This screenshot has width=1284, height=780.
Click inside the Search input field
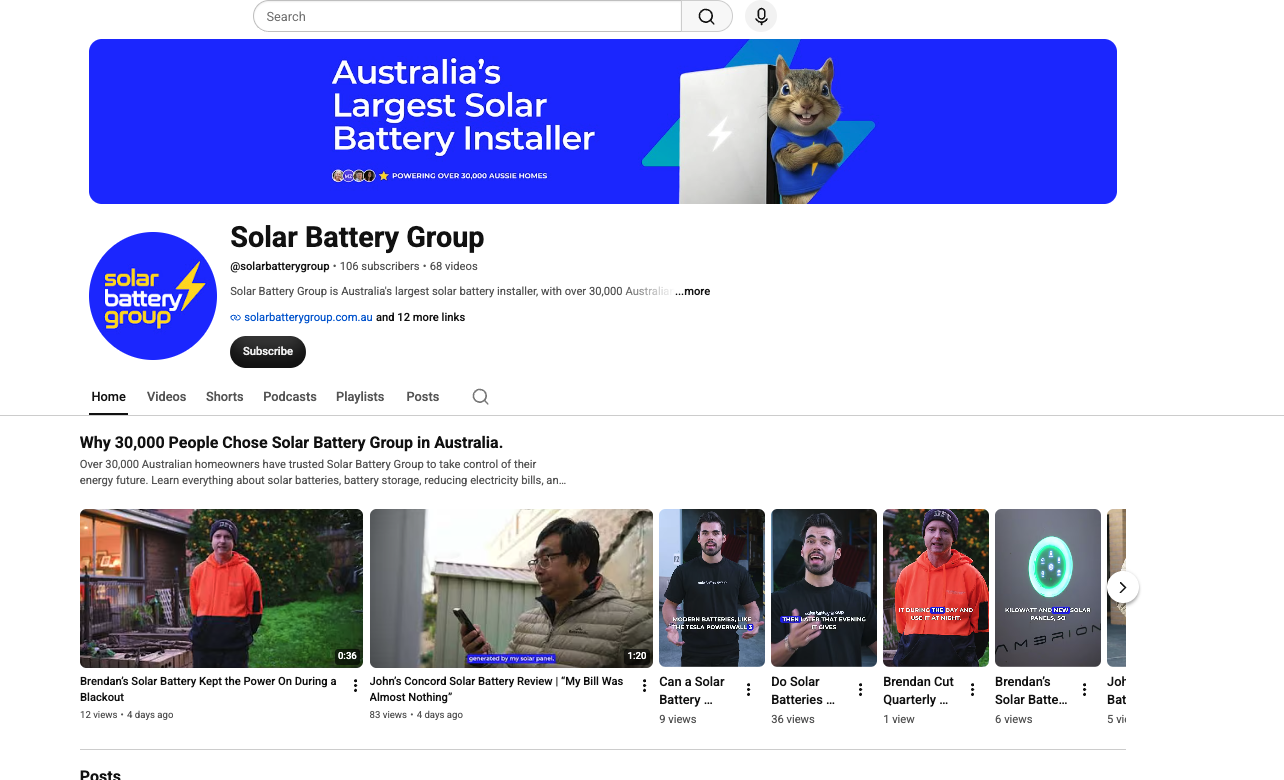[x=468, y=16]
